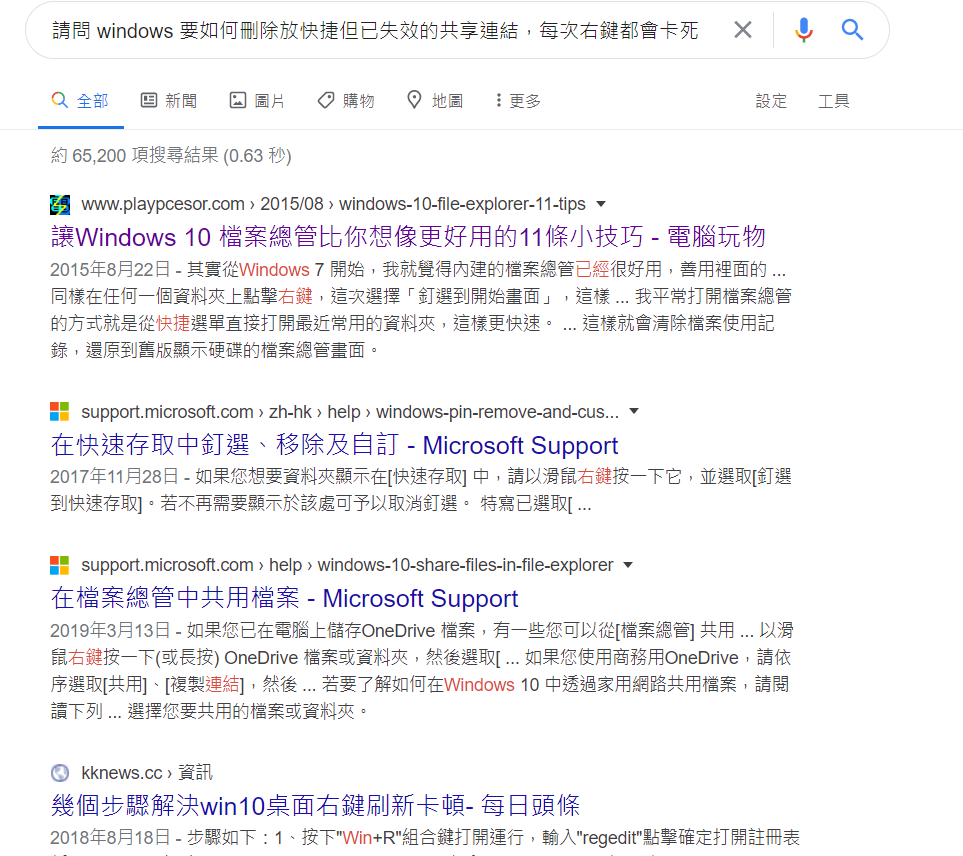Click the www.playpcesor.com breadcrumb URL
The height and width of the screenshot is (856, 963).
click(x=333, y=204)
